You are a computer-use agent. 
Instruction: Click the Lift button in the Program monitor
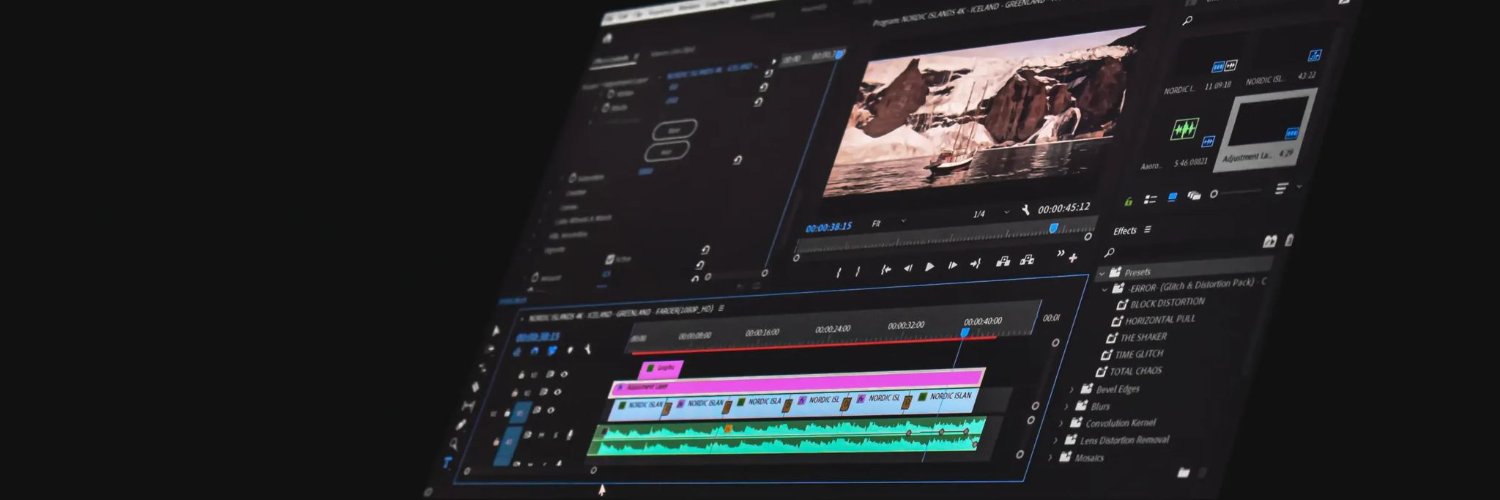[x=1003, y=262]
